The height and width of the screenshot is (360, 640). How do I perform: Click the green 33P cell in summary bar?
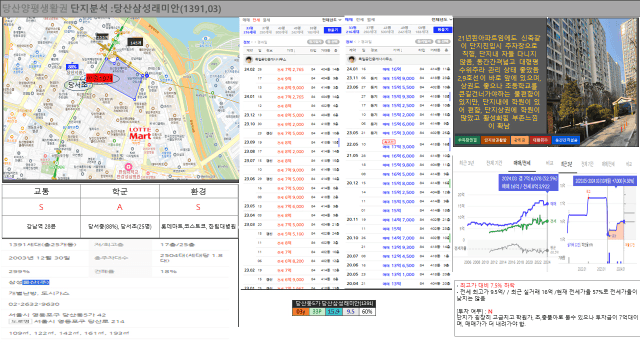316,311
